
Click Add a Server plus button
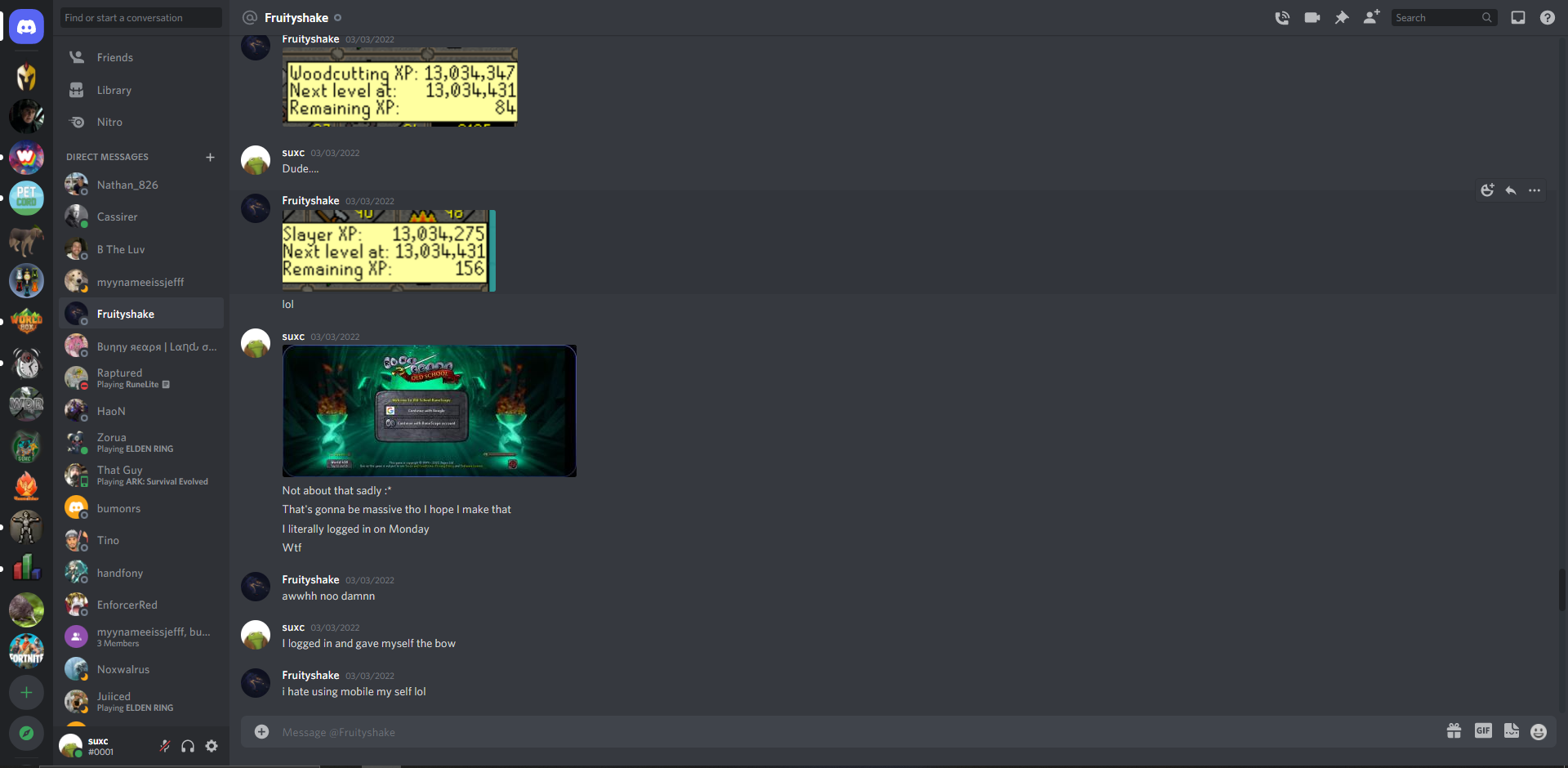coord(26,693)
